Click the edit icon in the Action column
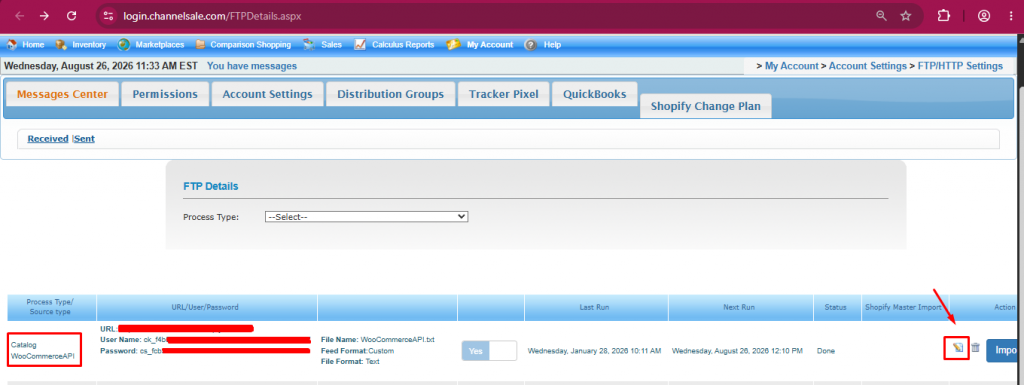 [957, 348]
